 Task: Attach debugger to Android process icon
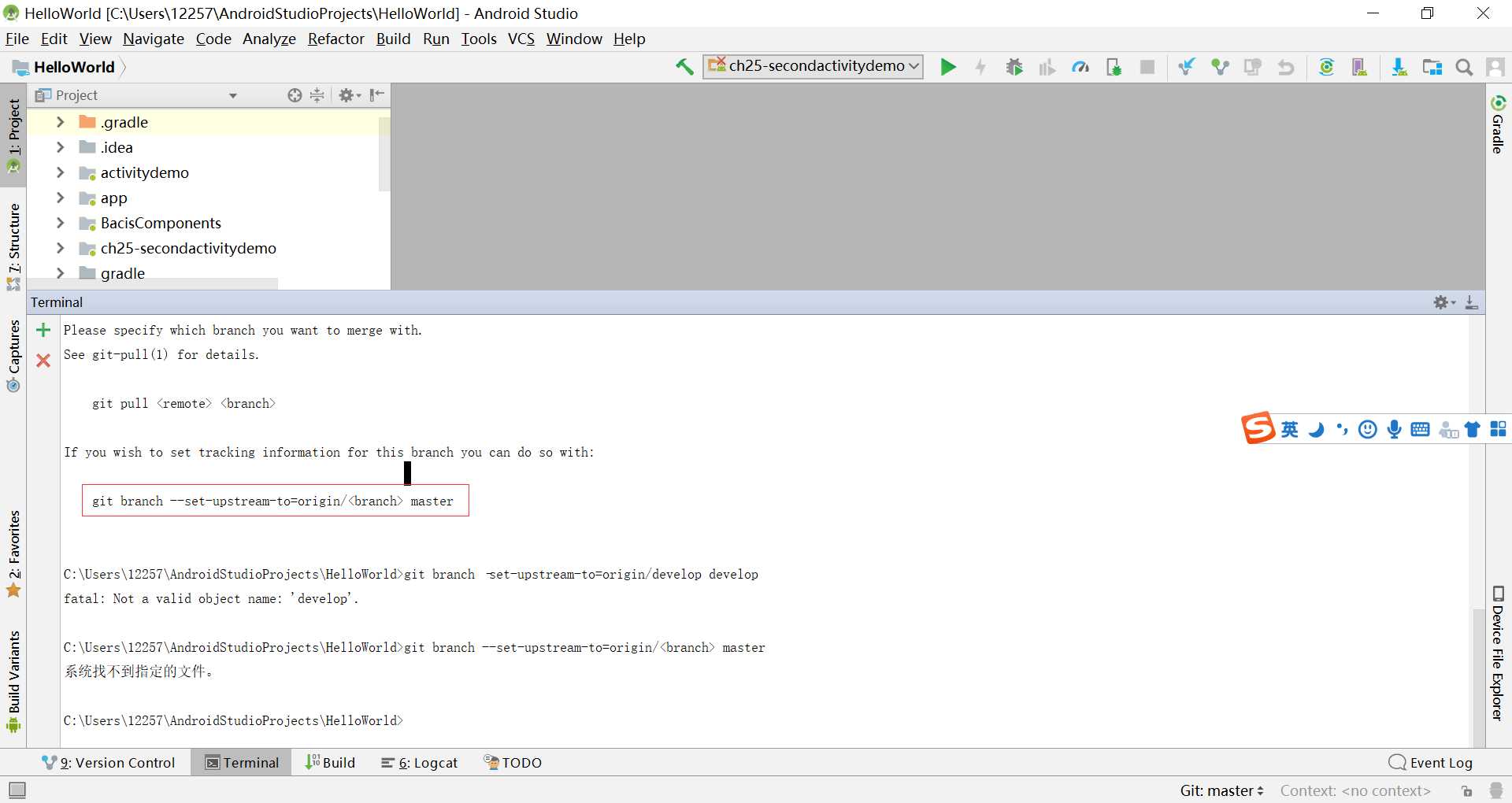[x=1114, y=67]
